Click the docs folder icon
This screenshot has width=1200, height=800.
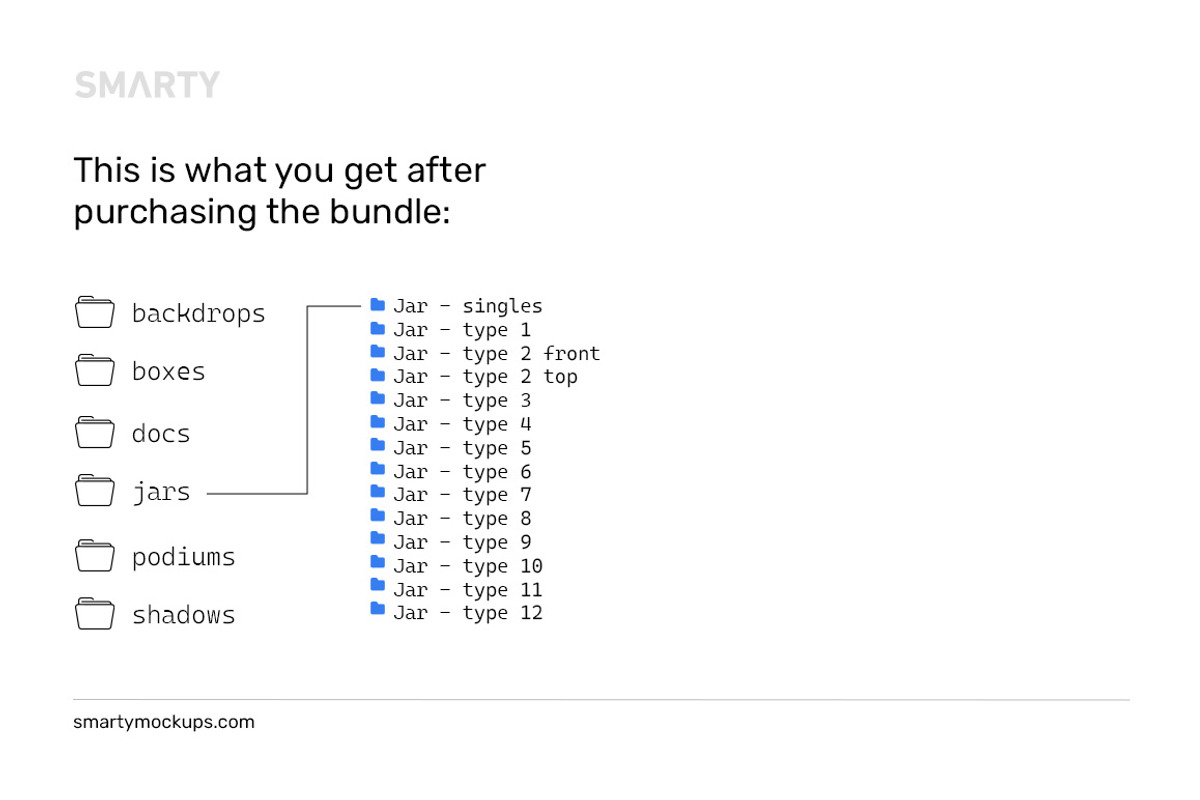[x=95, y=432]
